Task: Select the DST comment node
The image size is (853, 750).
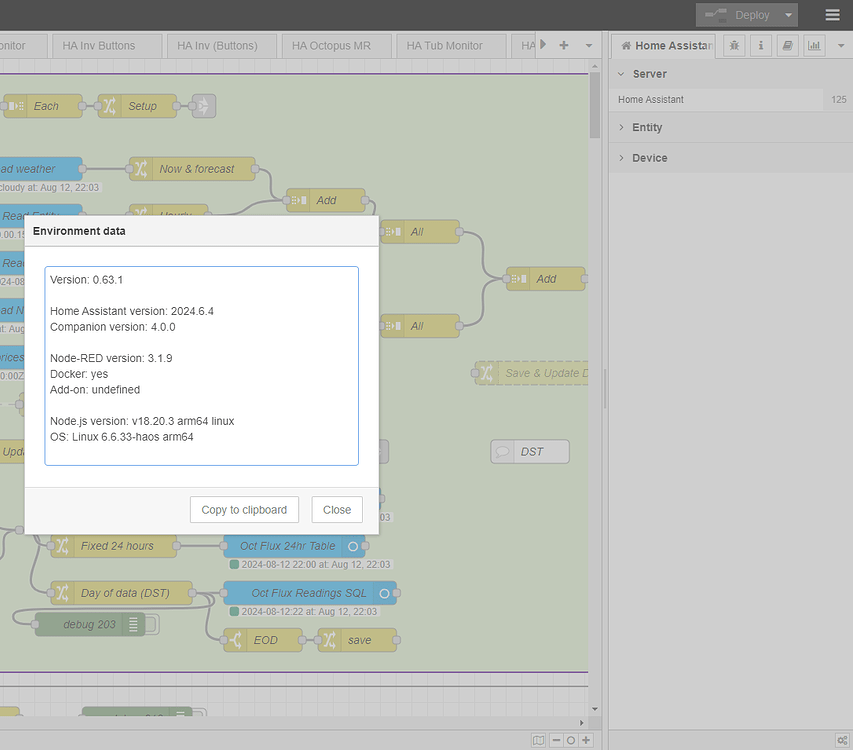Action: [530, 451]
